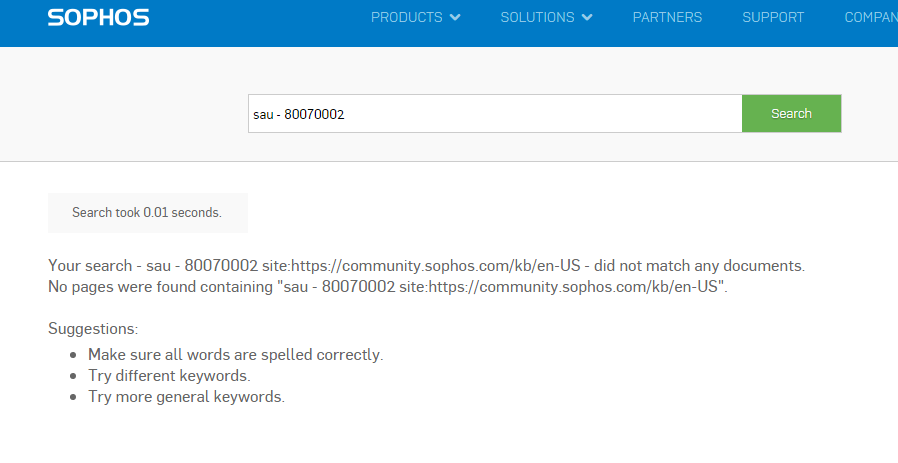
Task: Click the community.sophos.com URL in the first result line
Action: tap(421, 266)
